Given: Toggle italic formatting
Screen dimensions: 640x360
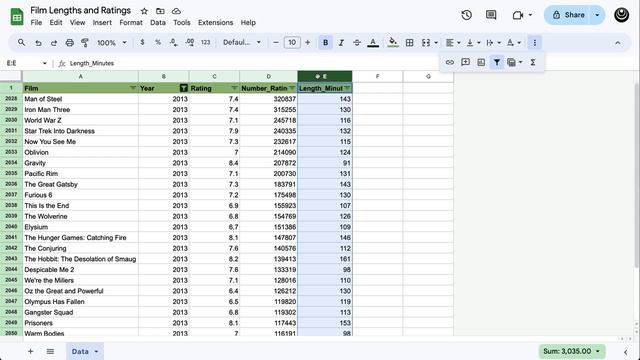Looking at the screenshot, I should (341, 42).
